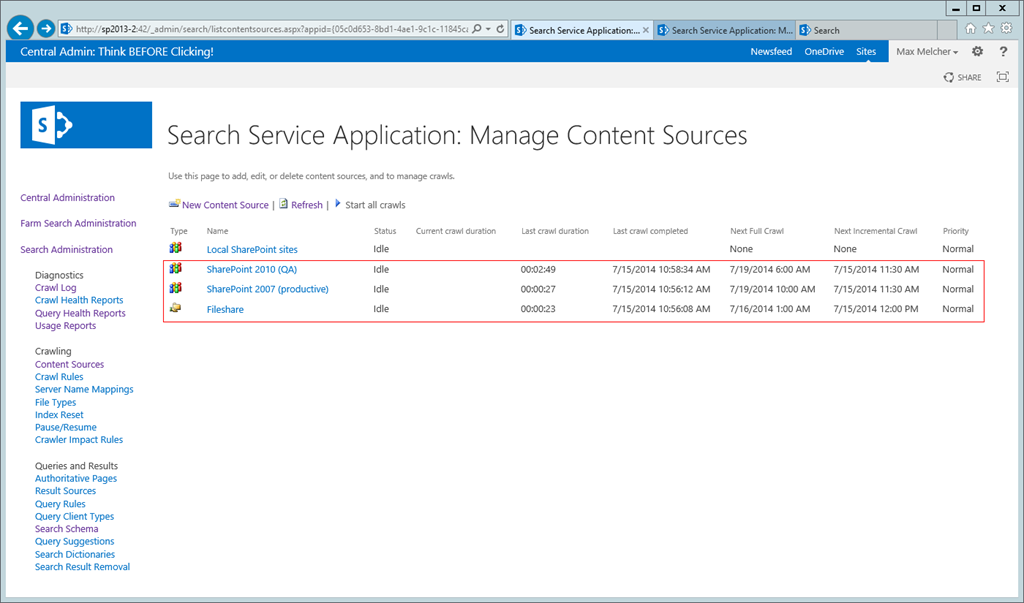Viewport: 1024px width, 603px height.
Task: Click the browser back arrow button
Action: click(x=21, y=29)
